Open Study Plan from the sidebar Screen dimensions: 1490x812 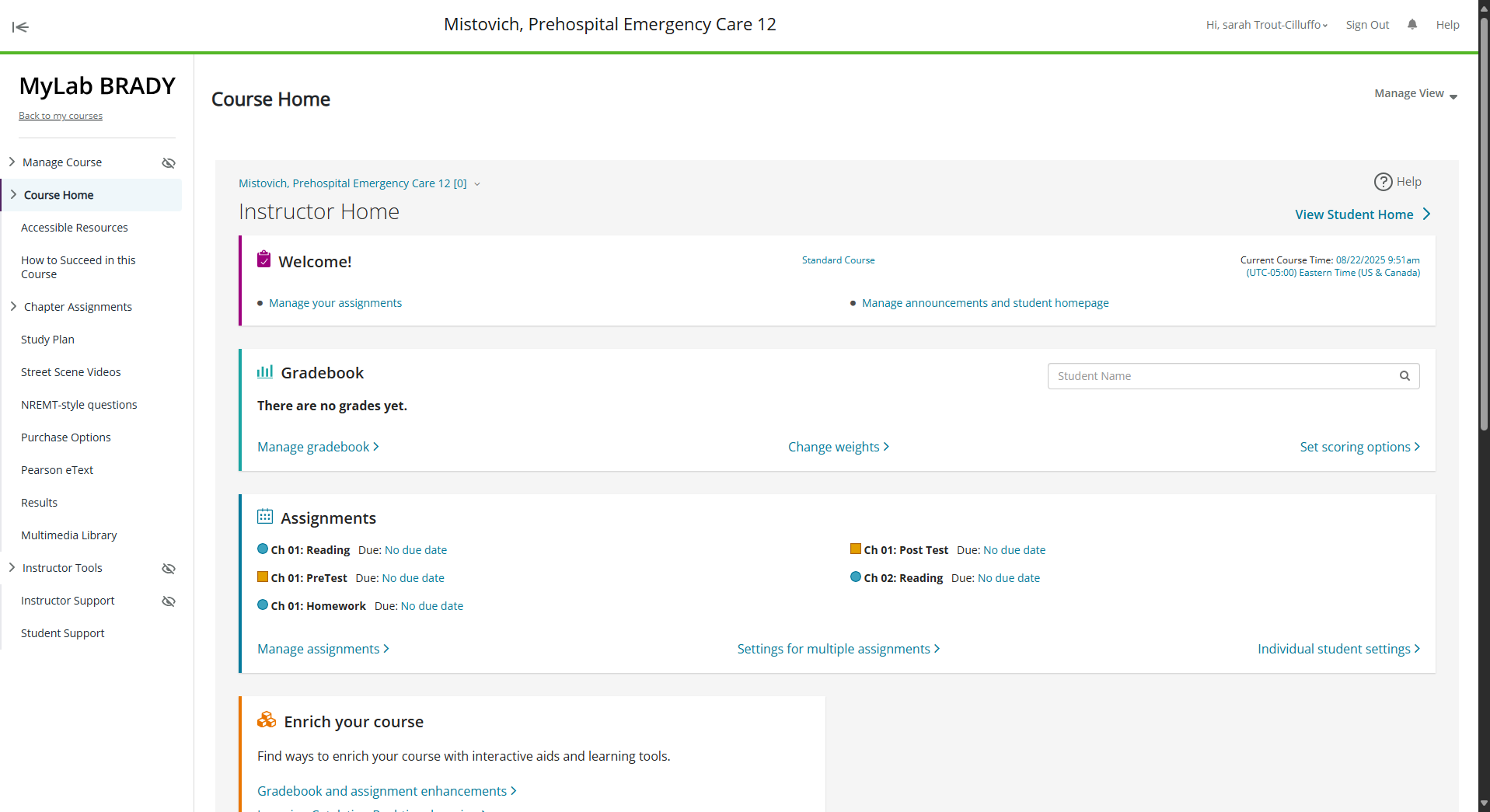tap(47, 340)
